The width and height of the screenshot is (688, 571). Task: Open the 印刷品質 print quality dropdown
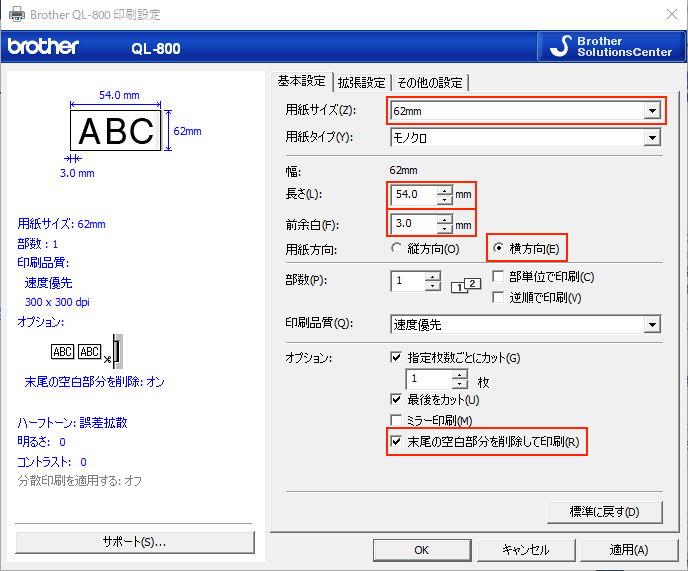[652, 324]
